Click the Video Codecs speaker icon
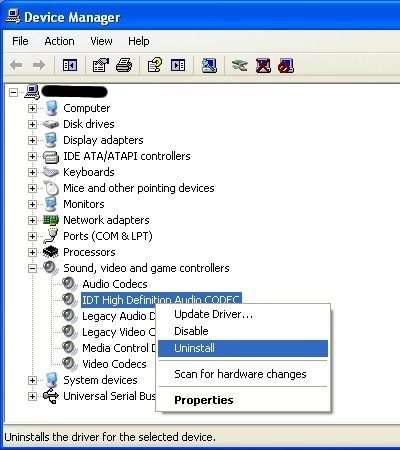 [70, 364]
